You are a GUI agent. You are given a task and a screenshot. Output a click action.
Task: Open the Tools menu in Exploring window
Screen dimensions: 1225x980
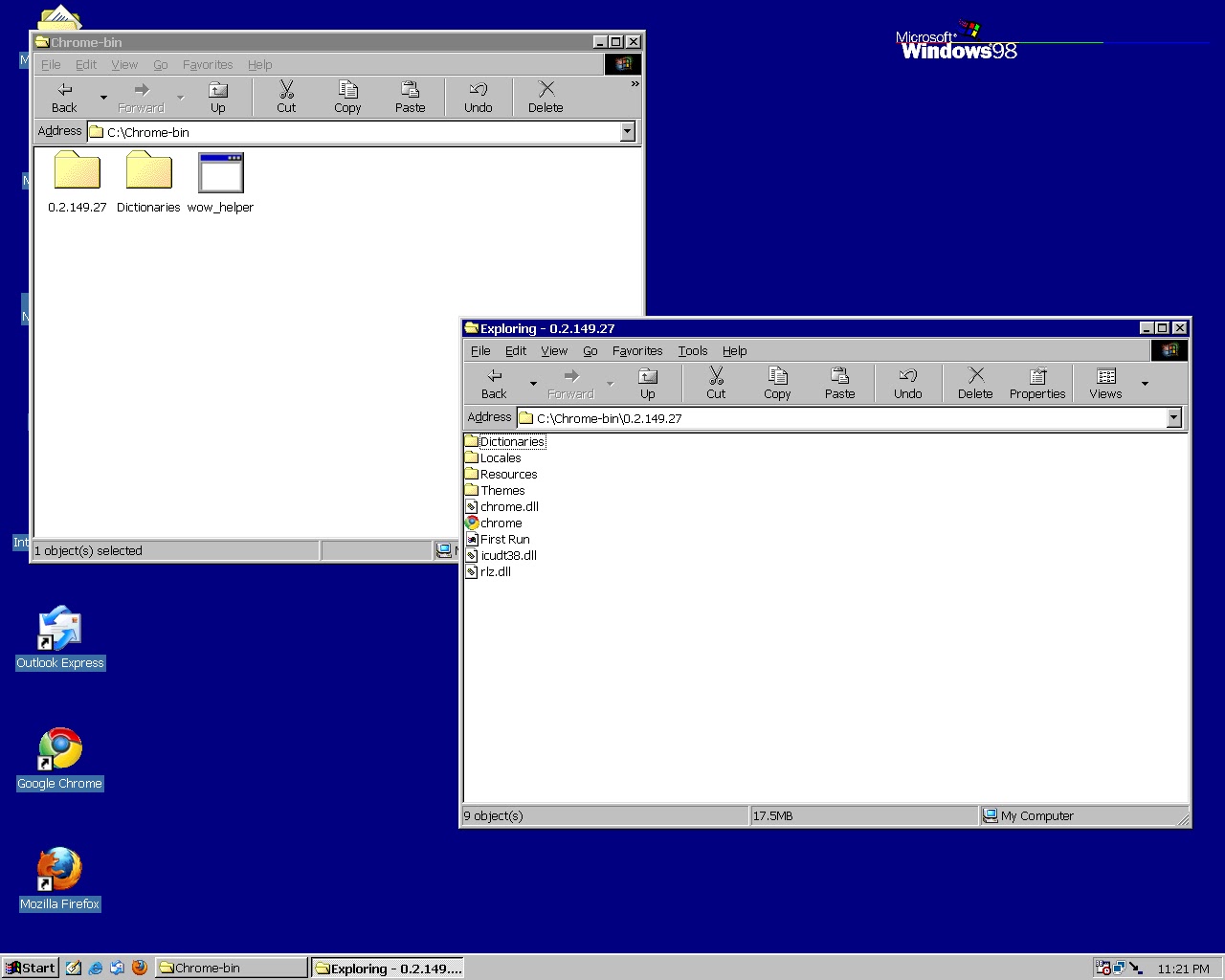pyautogui.click(x=693, y=351)
